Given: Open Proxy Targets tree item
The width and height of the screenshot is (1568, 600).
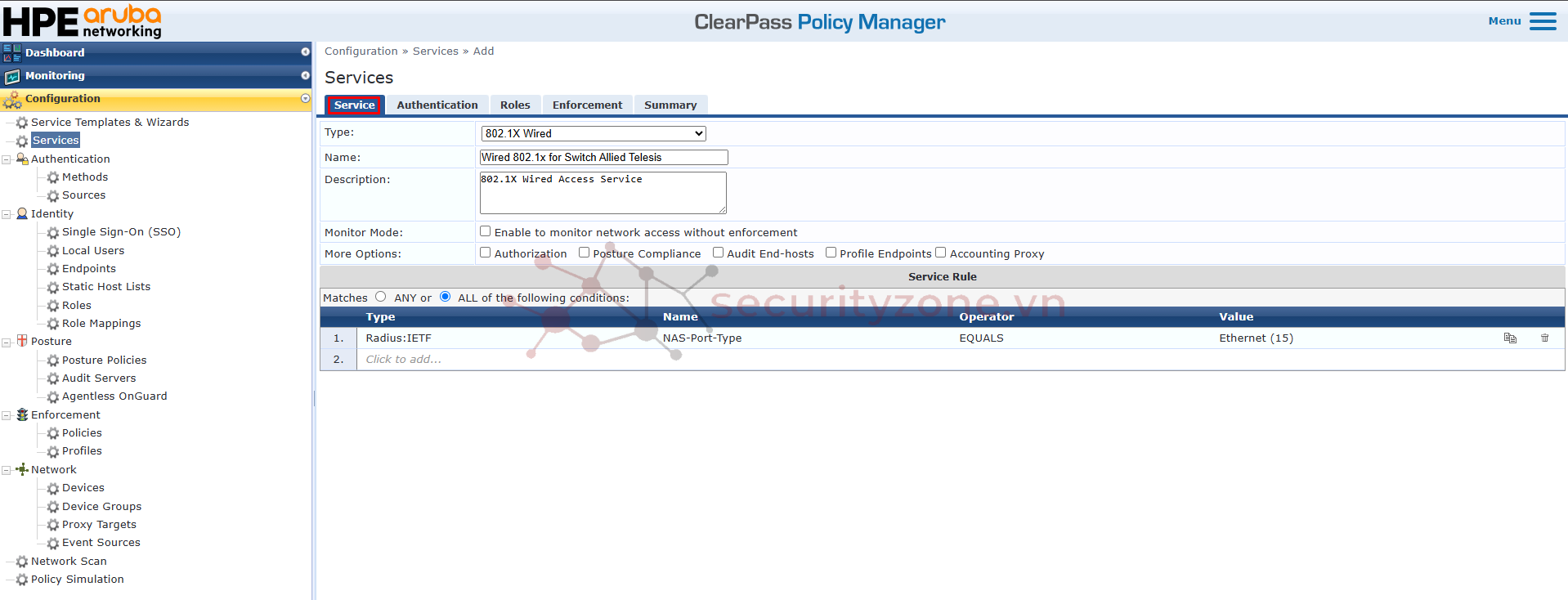Looking at the screenshot, I should pyautogui.click(x=99, y=525).
